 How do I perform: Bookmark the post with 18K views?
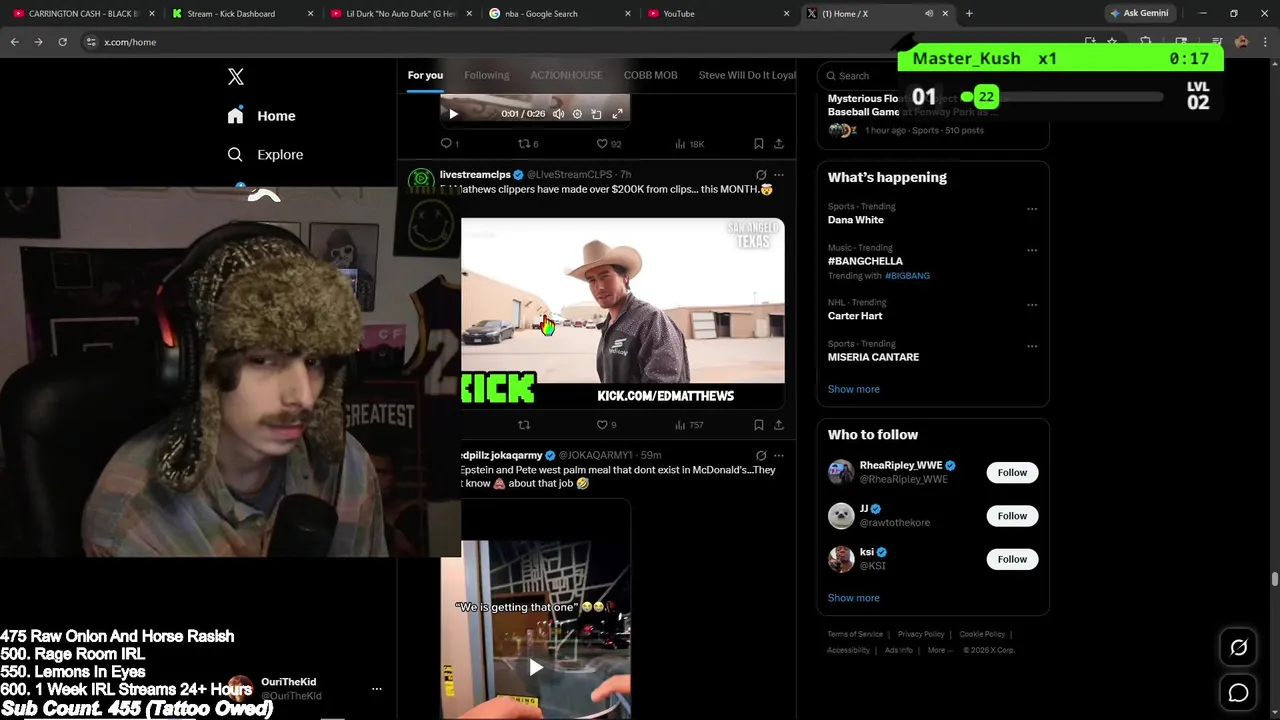click(x=758, y=144)
